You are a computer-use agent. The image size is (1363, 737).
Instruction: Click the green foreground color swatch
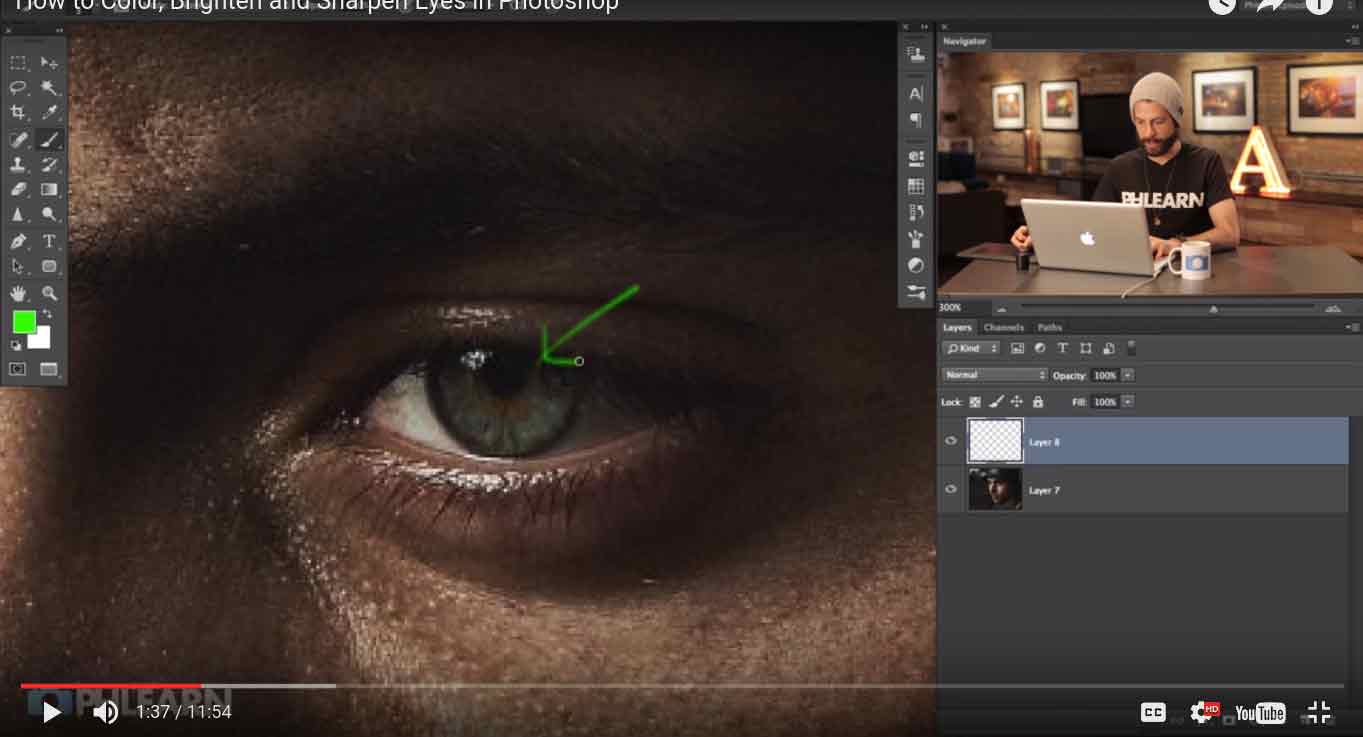[x=24, y=321]
